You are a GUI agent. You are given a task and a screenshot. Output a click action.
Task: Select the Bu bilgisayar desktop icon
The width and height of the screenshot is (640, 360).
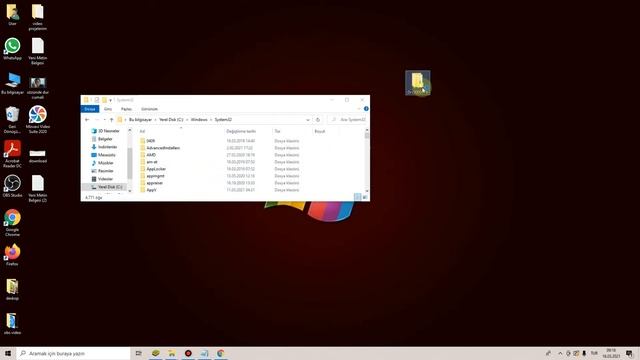pyautogui.click(x=12, y=83)
